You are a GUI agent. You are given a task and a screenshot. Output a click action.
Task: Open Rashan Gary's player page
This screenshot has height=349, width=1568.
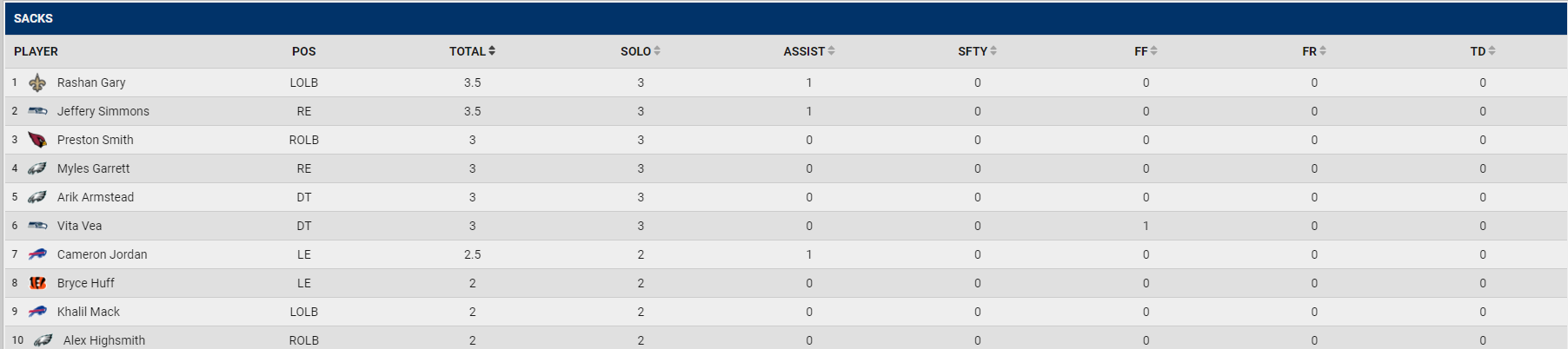tap(91, 82)
